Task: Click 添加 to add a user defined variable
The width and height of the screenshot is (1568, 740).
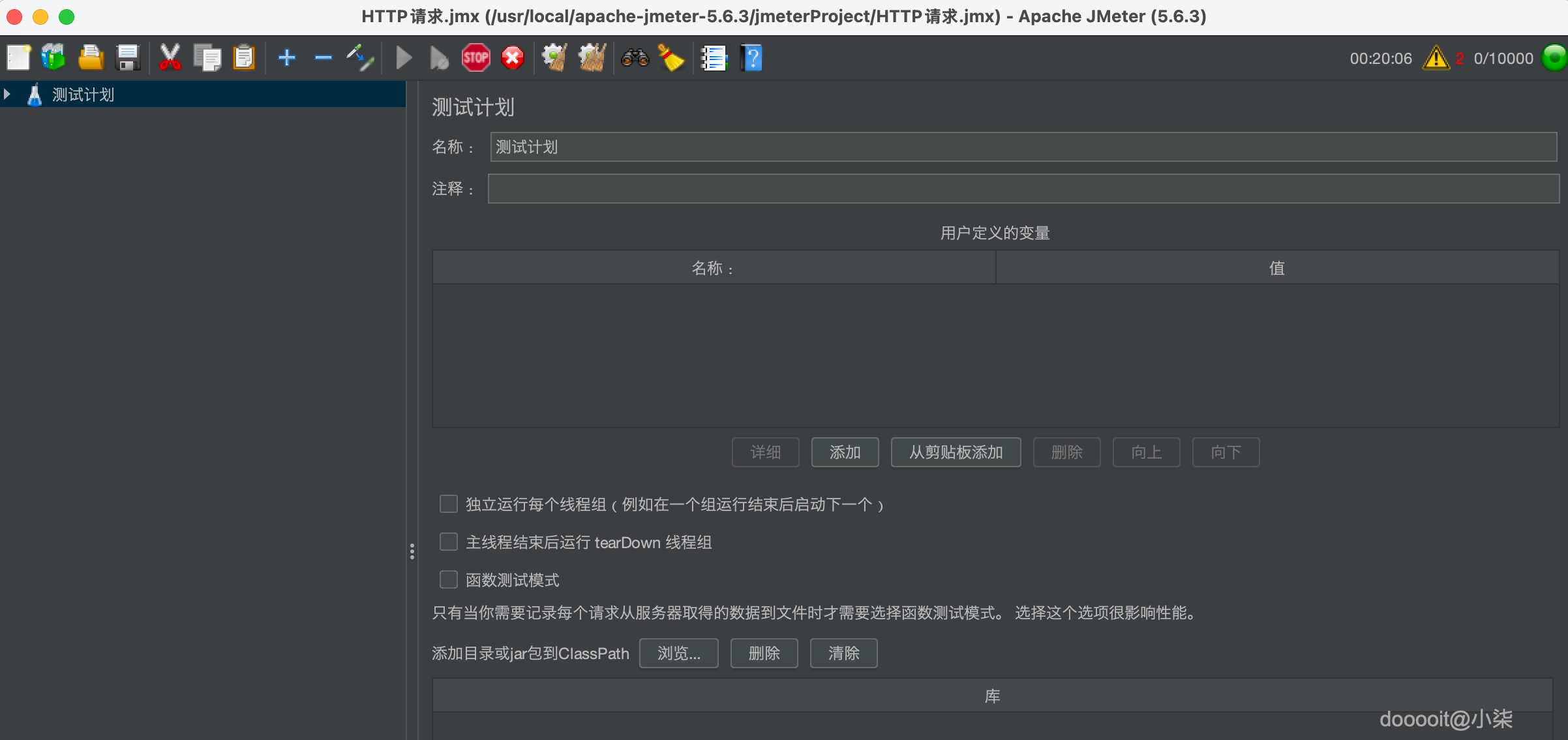Action: pos(845,452)
